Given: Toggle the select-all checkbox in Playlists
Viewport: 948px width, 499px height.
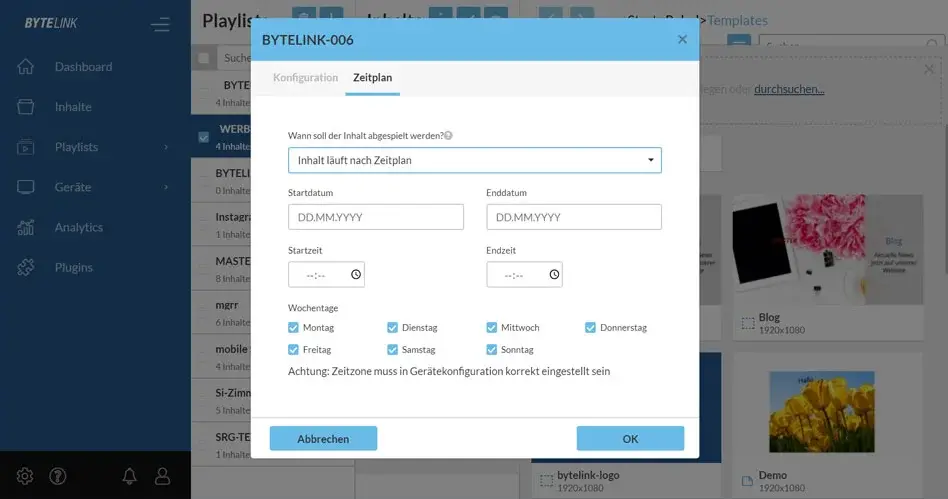Looking at the screenshot, I should 204,58.
